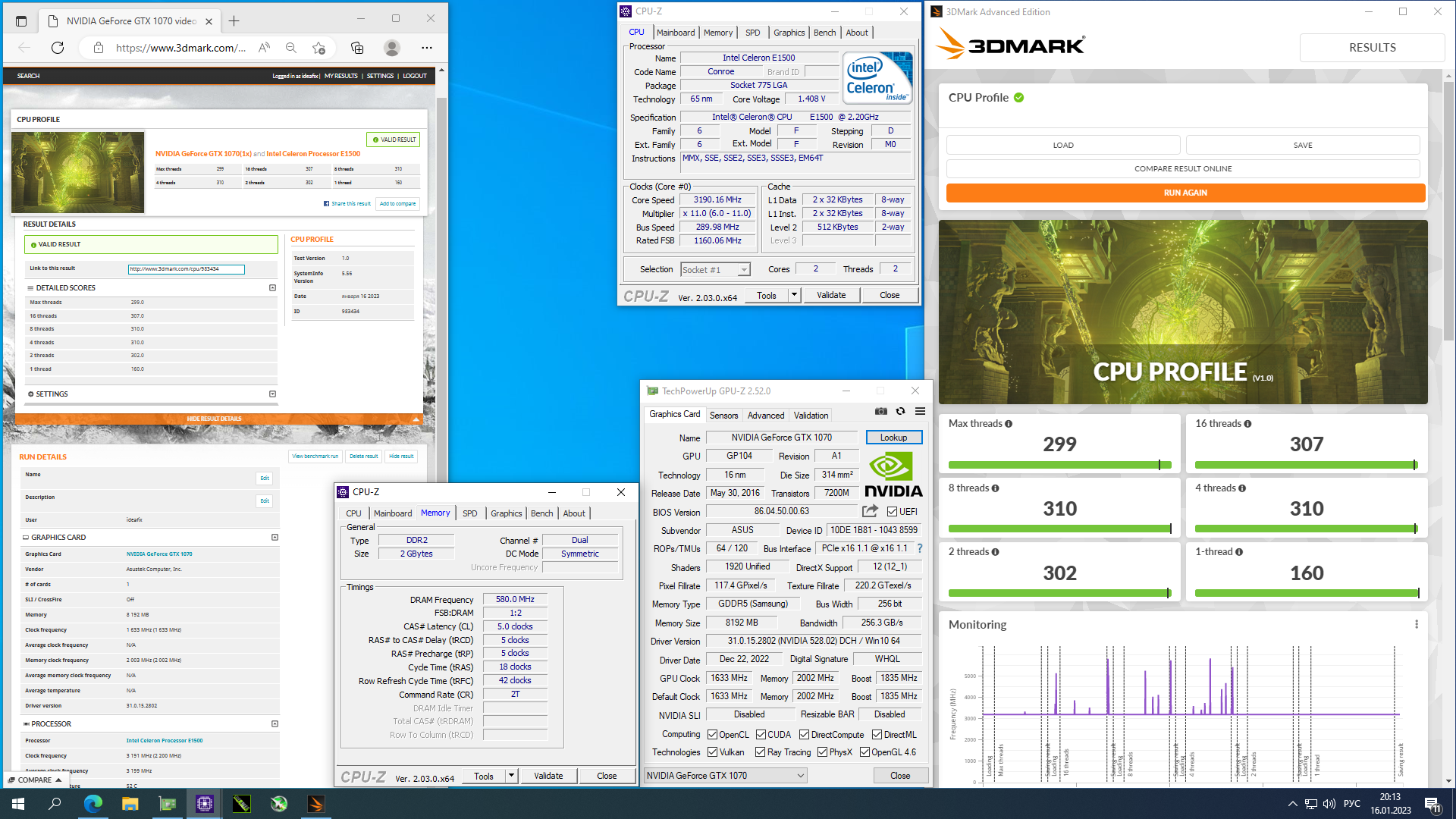Click the Max threads info icon
Viewport: 1456px width, 819px height.
pos(1009,424)
